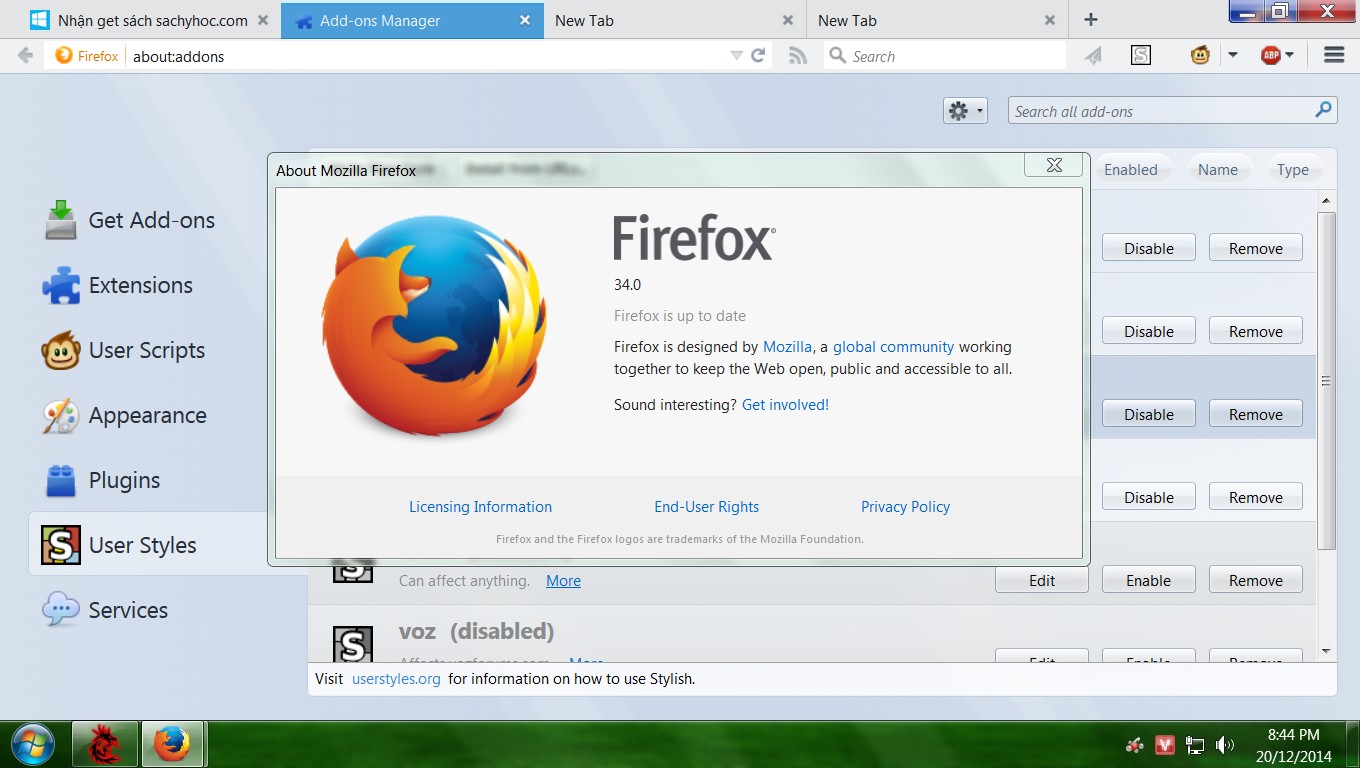Sort the list by Enabled
The height and width of the screenshot is (768, 1360).
[x=1131, y=169]
